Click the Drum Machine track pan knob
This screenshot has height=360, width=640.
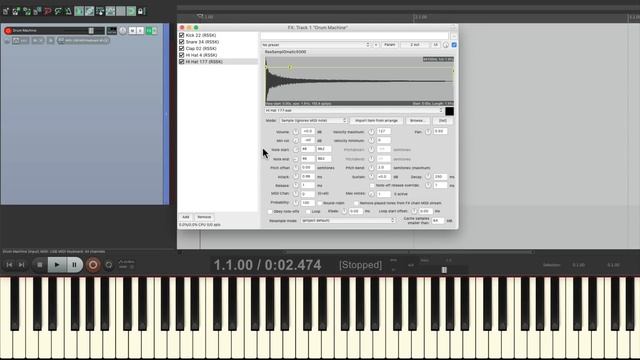point(122,30)
